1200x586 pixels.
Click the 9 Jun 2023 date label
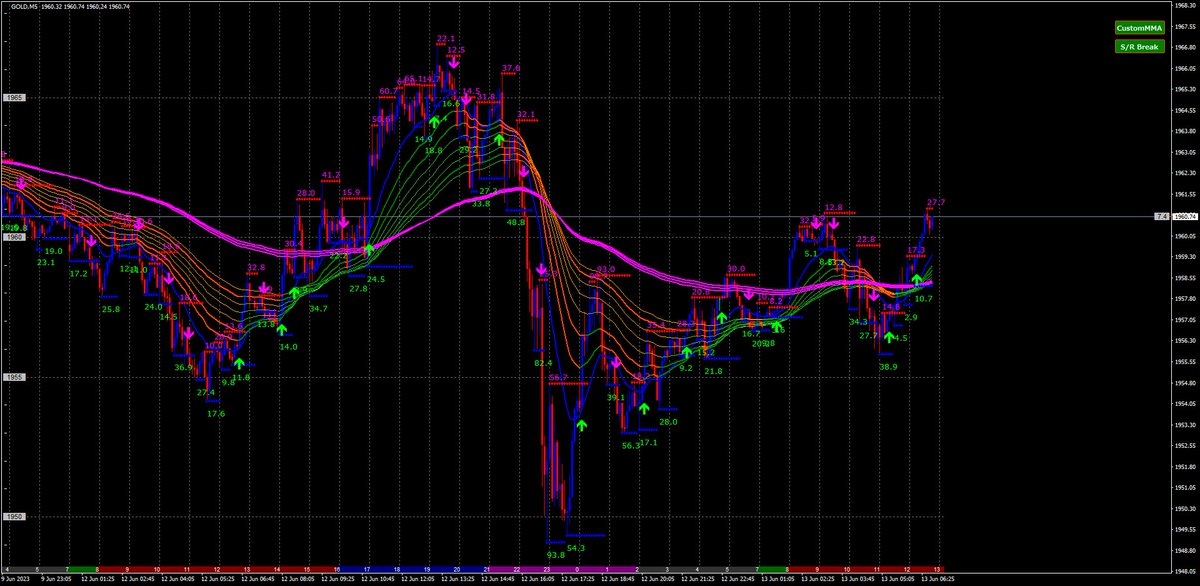coord(17,578)
